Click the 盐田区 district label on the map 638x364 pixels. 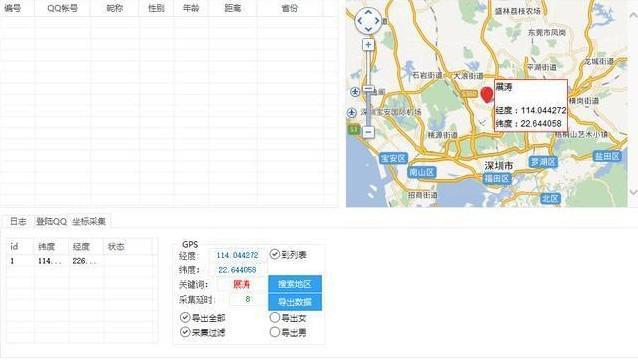click(x=607, y=156)
